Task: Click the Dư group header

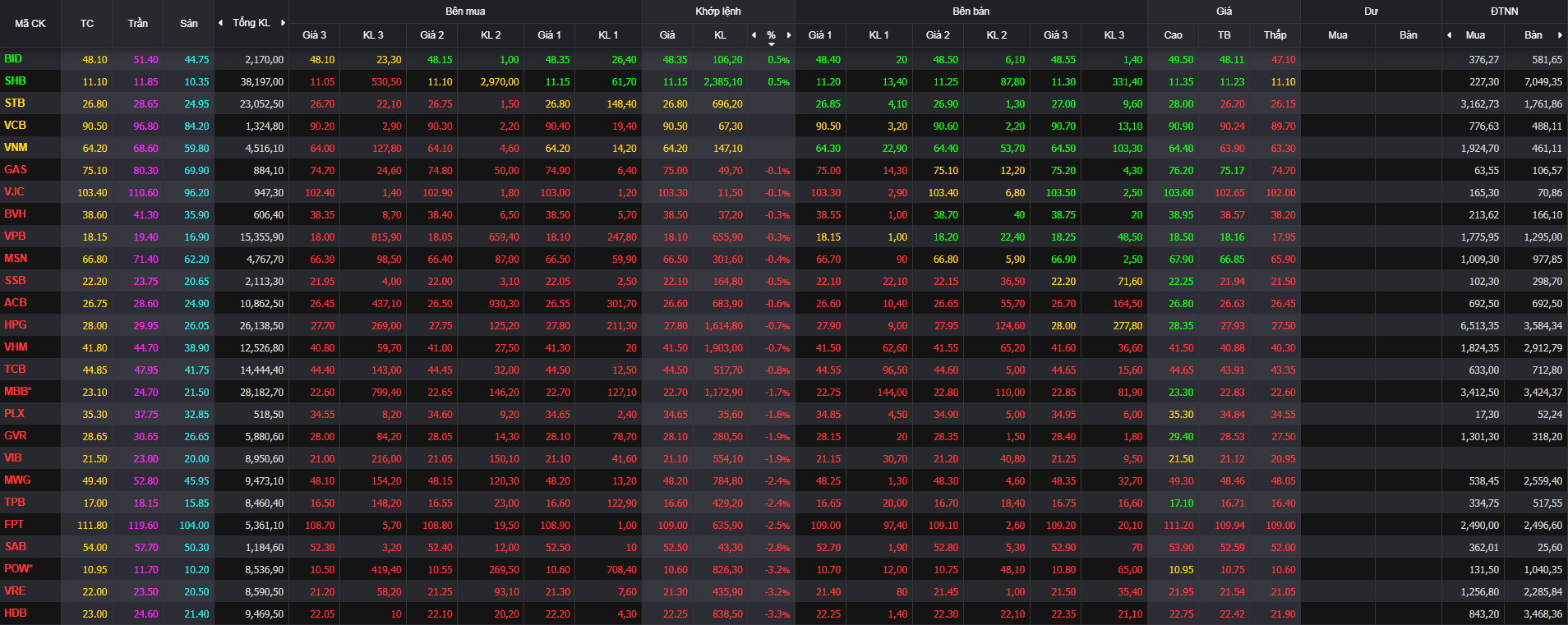Action: point(1371,11)
